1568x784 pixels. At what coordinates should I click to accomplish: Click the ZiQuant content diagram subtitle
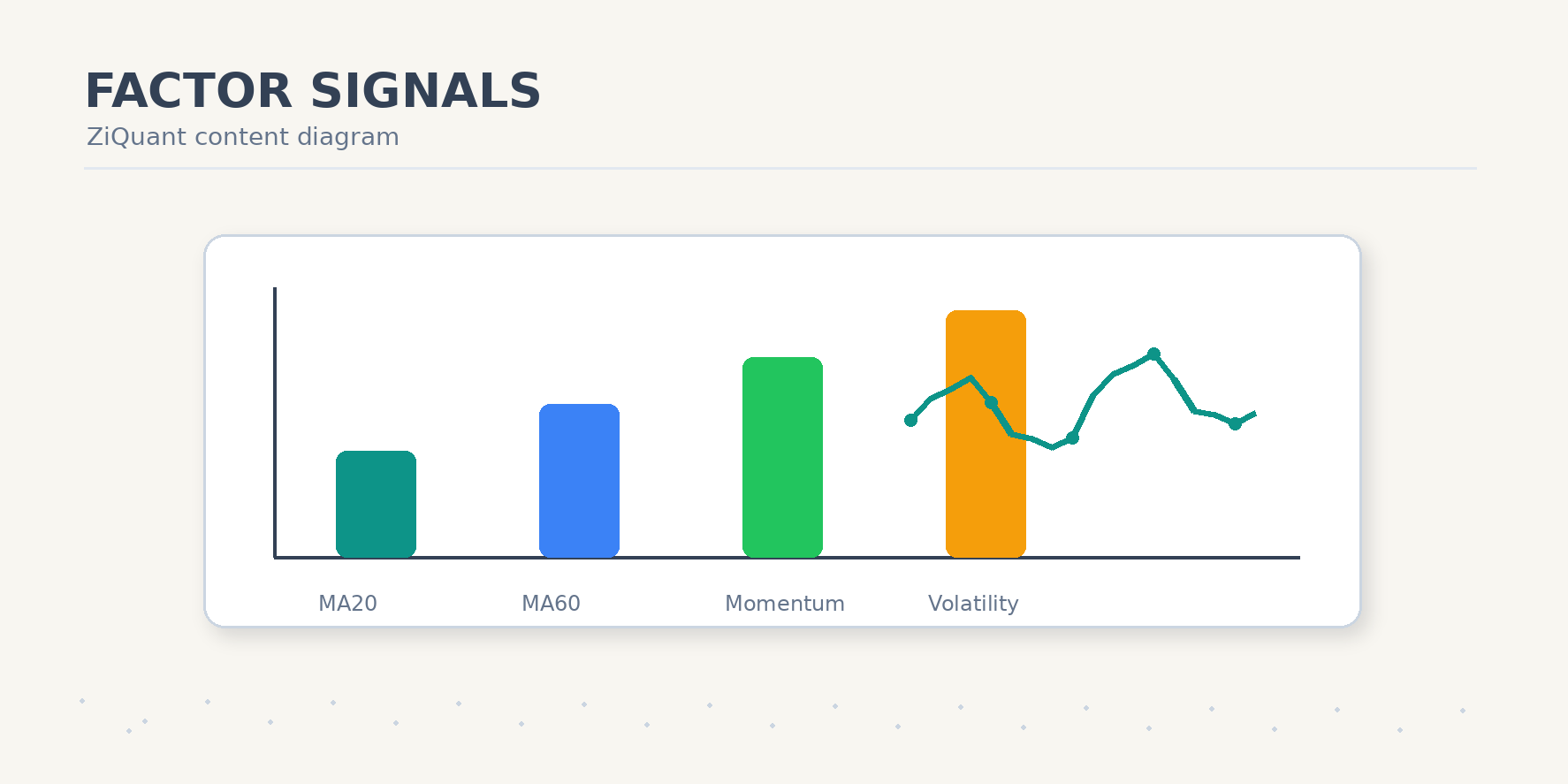point(243,137)
